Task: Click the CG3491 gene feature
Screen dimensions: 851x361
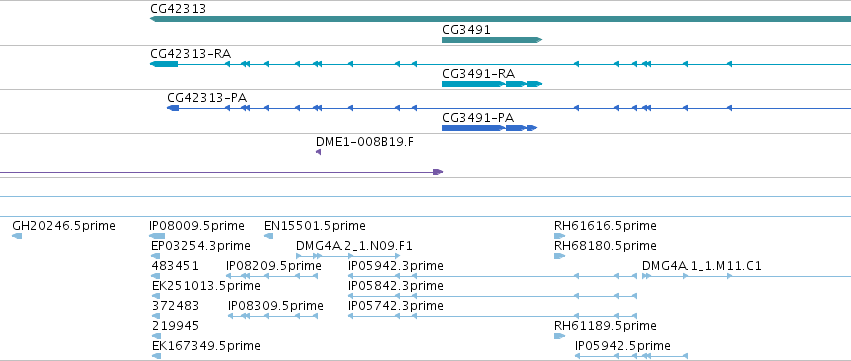Action: point(492,40)
